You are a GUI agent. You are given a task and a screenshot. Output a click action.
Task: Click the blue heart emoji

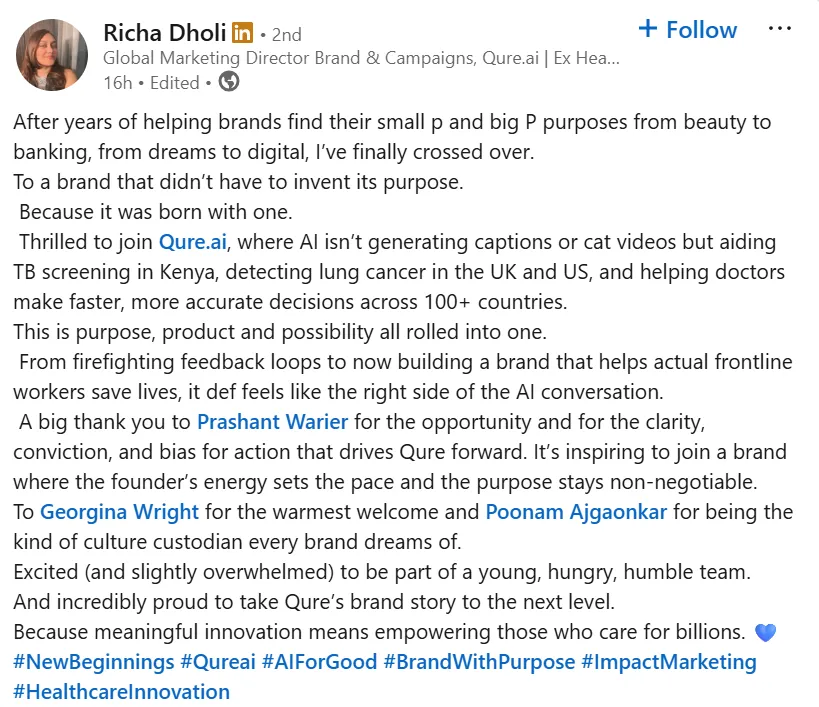765,633
